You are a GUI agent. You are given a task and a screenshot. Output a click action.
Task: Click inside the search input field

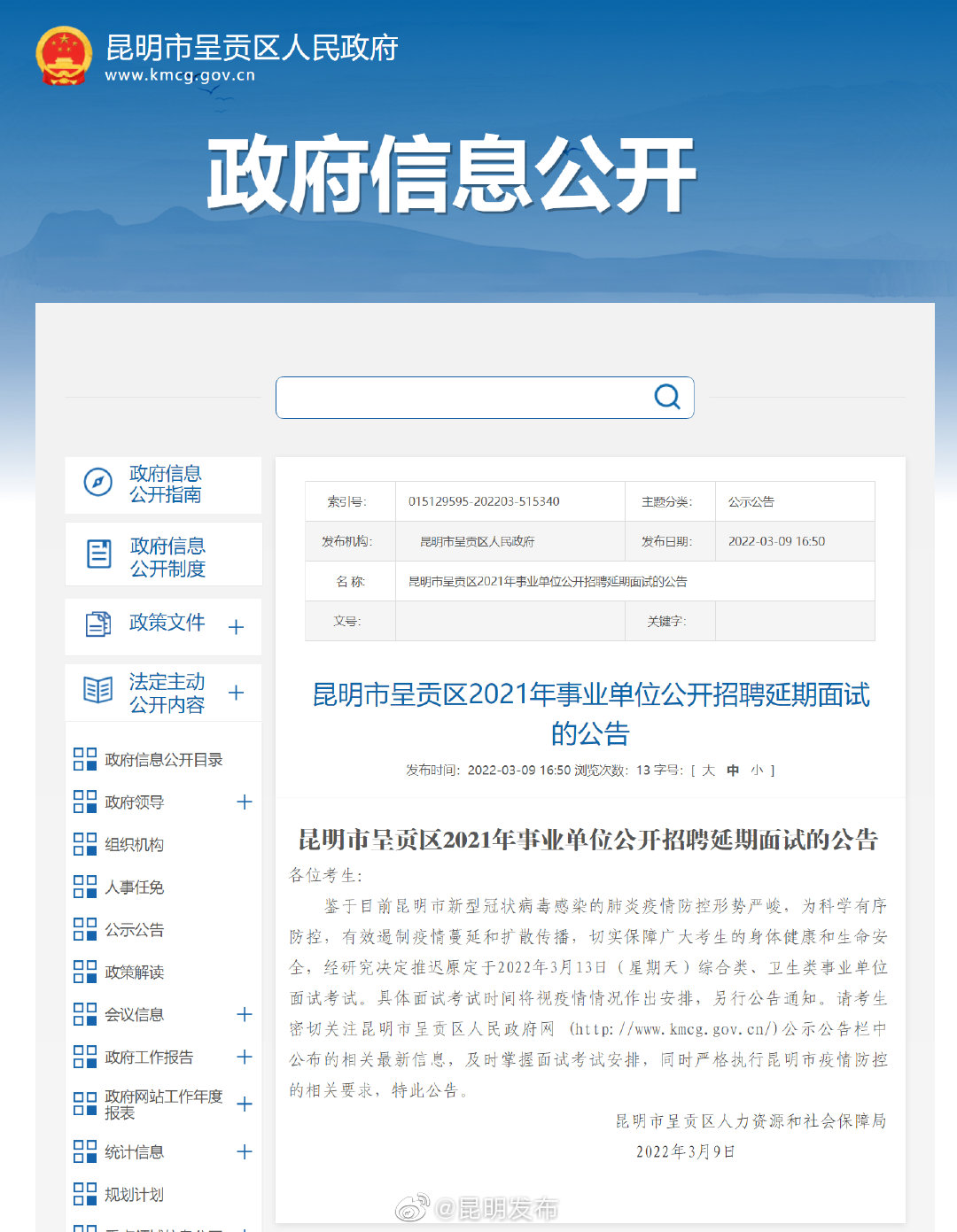click(x=485, y=398)
